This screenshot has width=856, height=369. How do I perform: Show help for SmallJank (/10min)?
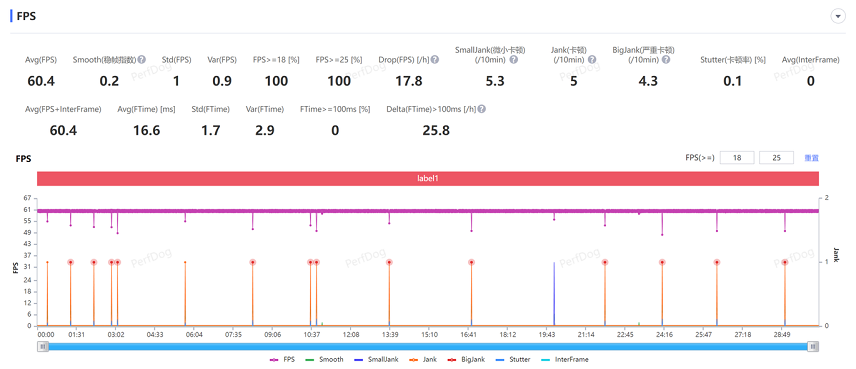coord(514,59)
